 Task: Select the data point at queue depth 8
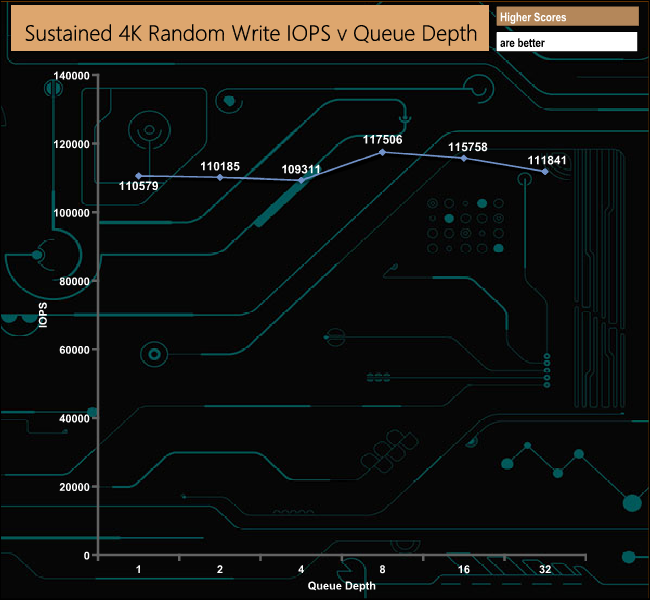(383, 153)
